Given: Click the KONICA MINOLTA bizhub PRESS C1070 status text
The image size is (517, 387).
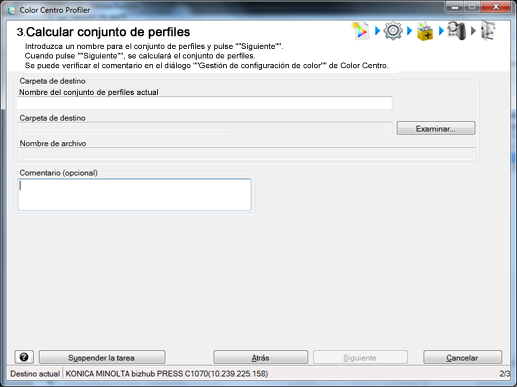Looking at the screenshot, I should pyautogui.click(x=167, y=374).
